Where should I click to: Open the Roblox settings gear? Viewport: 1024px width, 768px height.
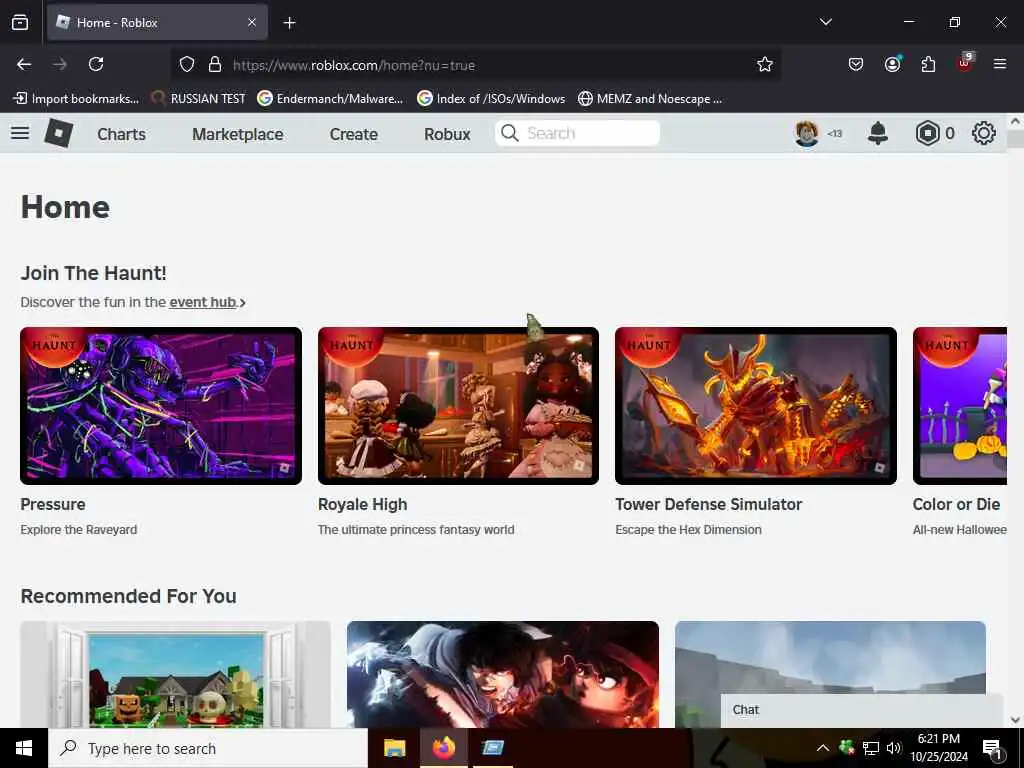(x=984, y=133)
